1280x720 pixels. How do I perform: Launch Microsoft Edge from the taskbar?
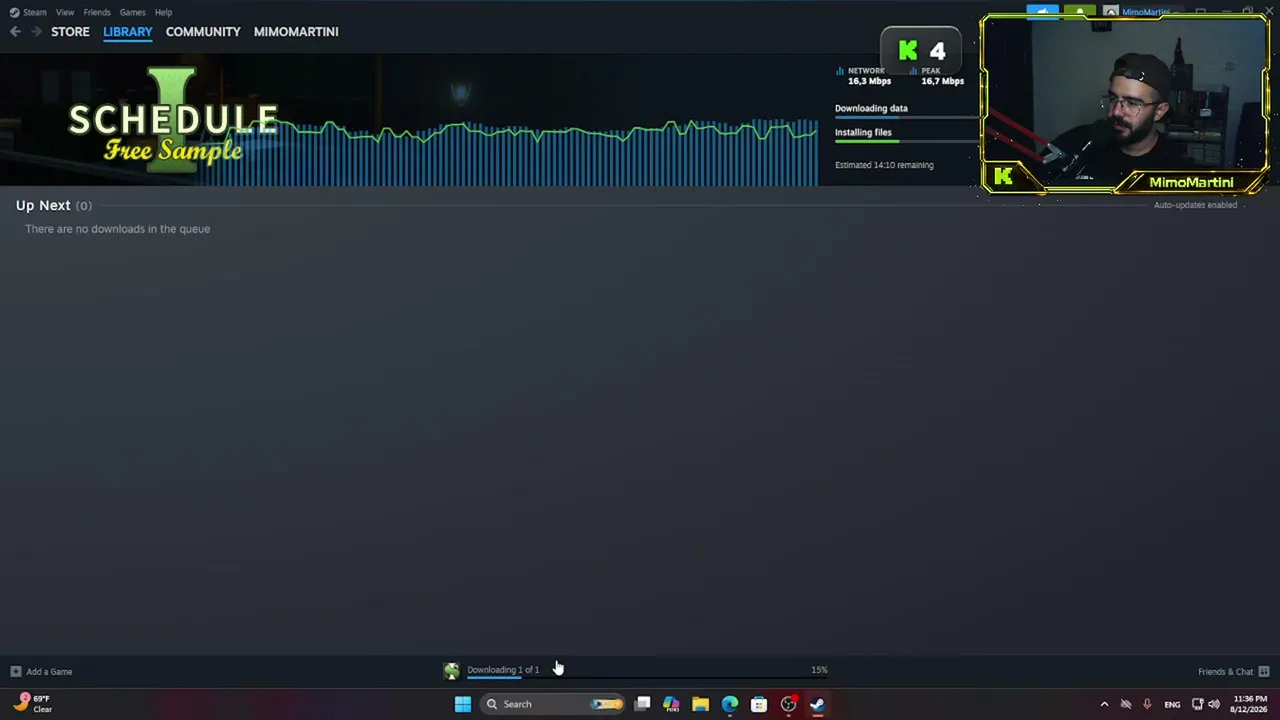coord(730,704)
